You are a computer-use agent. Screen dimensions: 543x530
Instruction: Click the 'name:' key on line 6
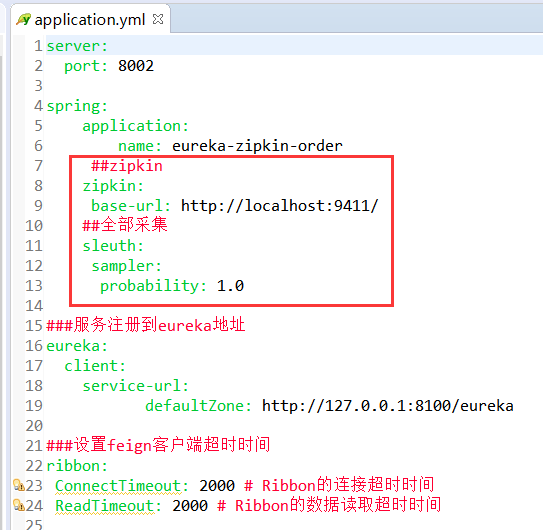[x=140, y=146]
